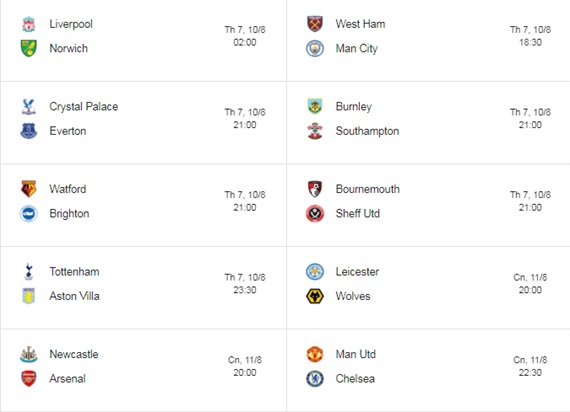The width and height of the screenshot is (570, 412).
Task: Click the Tottenham crest icon
Action: [x=28, y=272]
